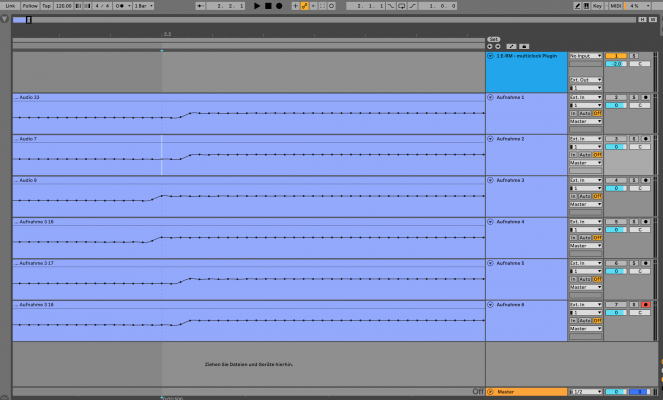Arm Aufnahme 1 for recording
663x400 pixels.
click(x=645, y=97)
